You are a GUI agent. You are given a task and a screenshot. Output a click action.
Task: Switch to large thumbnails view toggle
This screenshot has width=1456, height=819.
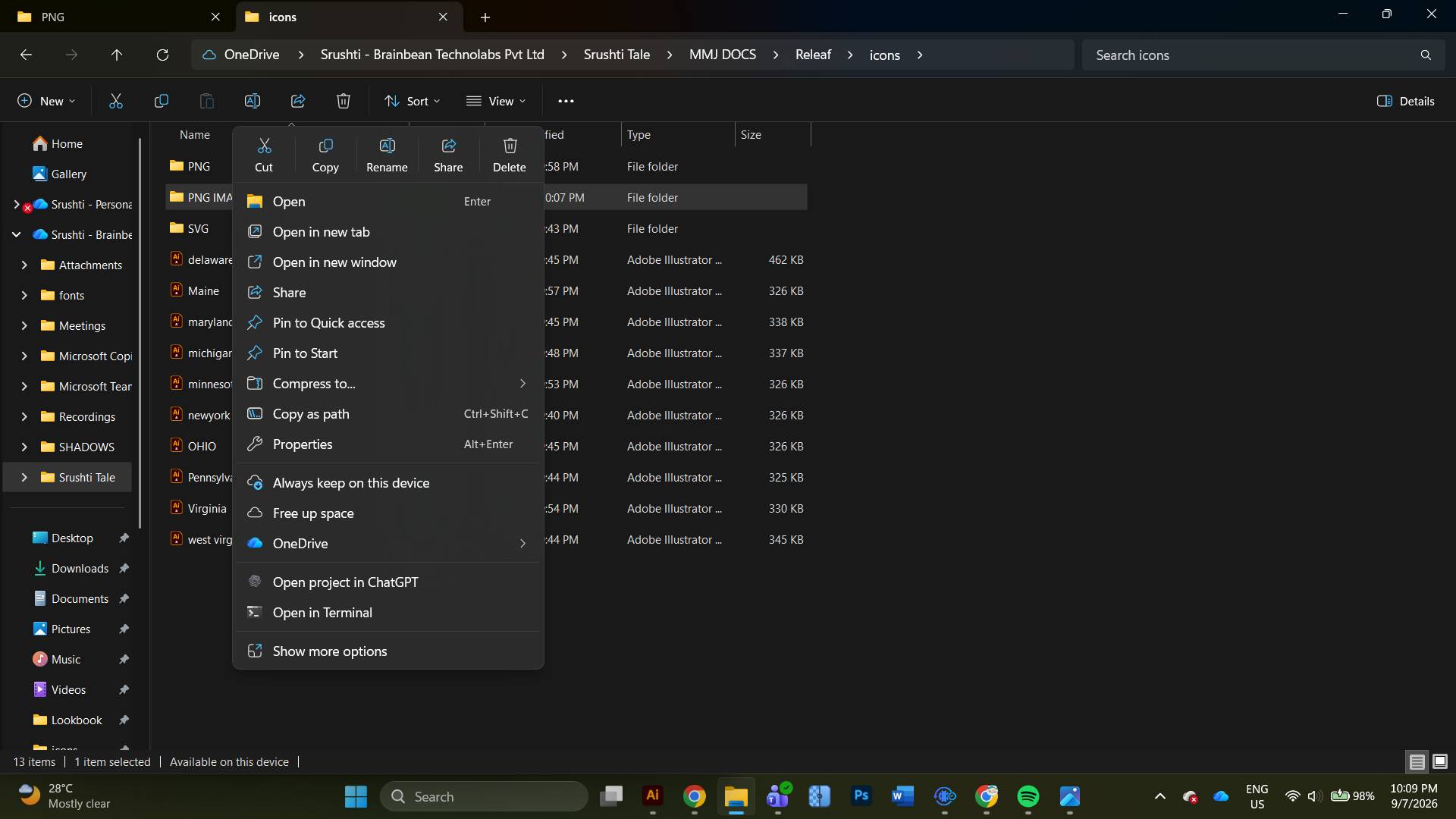[x=1440, y=761]
